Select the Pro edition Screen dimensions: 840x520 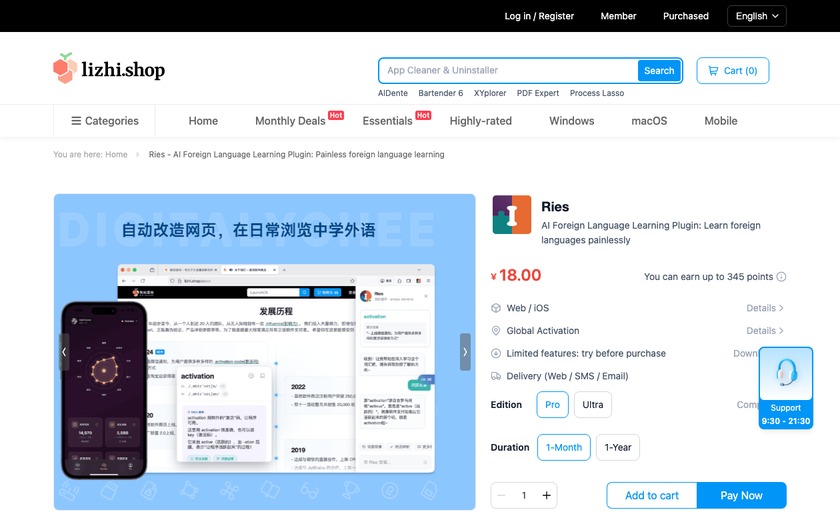(x=552, y=405)
